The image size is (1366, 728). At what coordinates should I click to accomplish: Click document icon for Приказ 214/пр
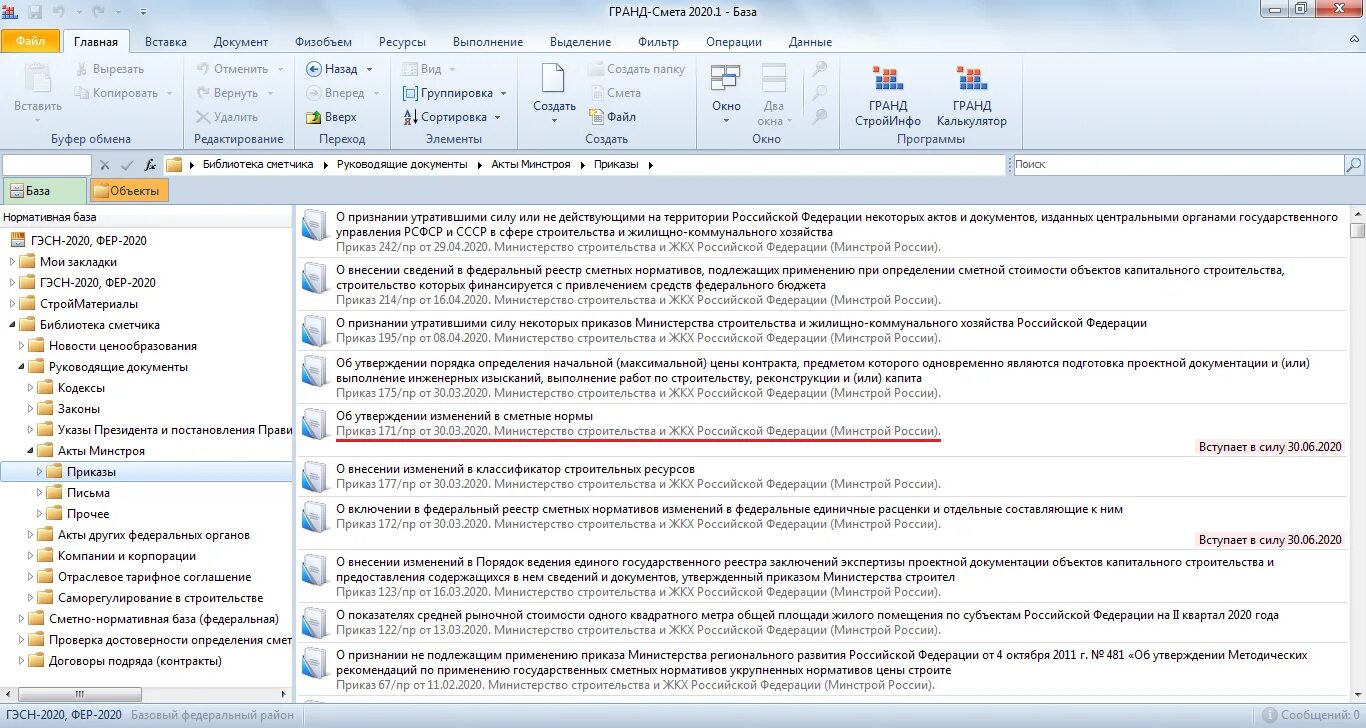(315, 277)
